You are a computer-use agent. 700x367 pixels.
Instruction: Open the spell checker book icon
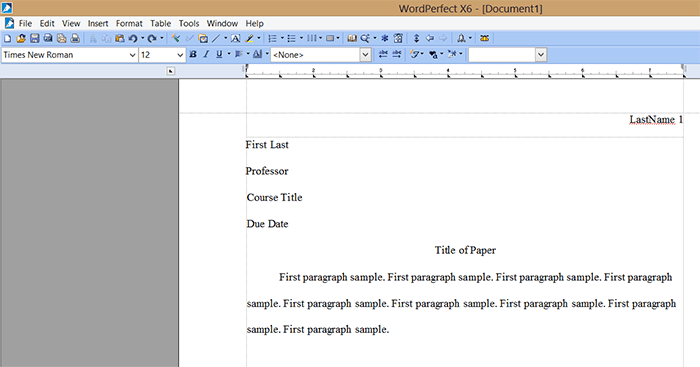(x=352, y=38)
